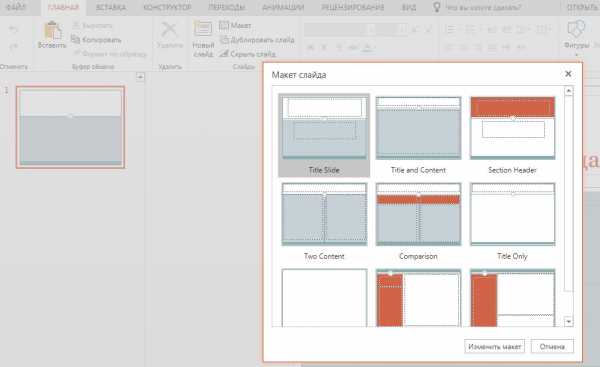This screenshot has width=600, height=367.
Task: Open the Фигуры shapes dropdown
Action: pyautogui.click(x=576, y=37)
